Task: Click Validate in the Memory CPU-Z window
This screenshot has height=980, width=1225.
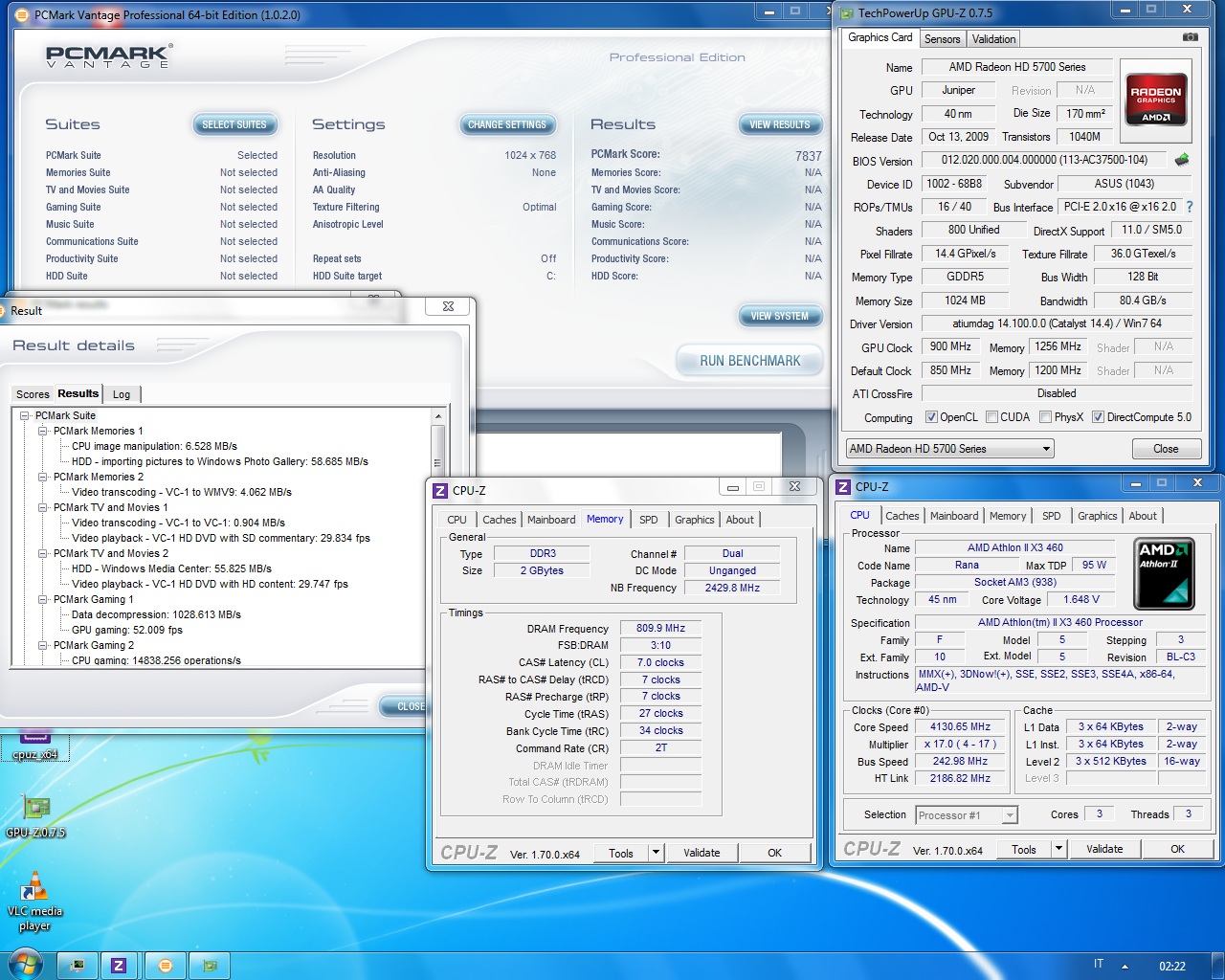Action: pyautogui.click(x=702, y=853)
